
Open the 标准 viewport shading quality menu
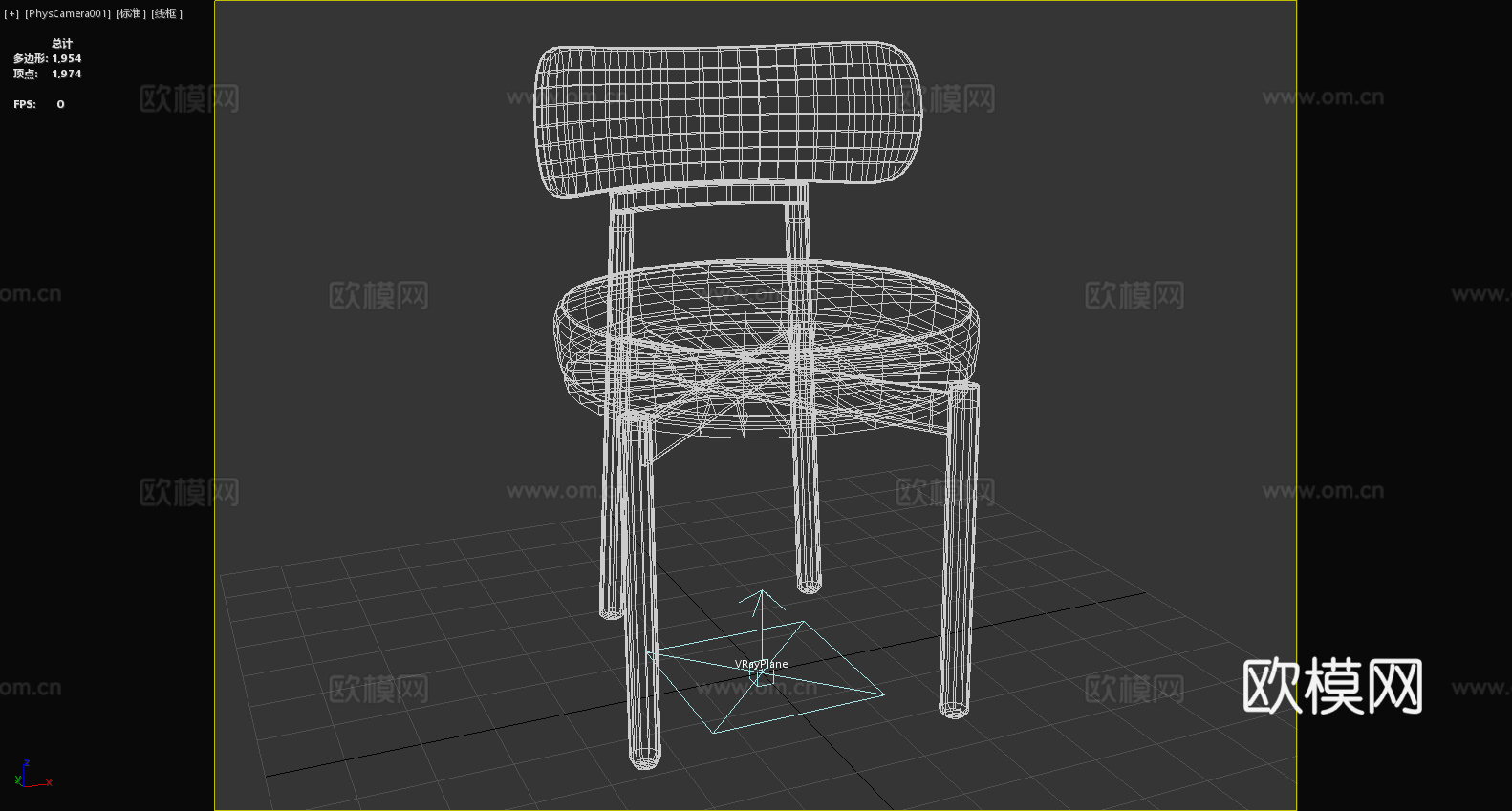click(131, 13)
